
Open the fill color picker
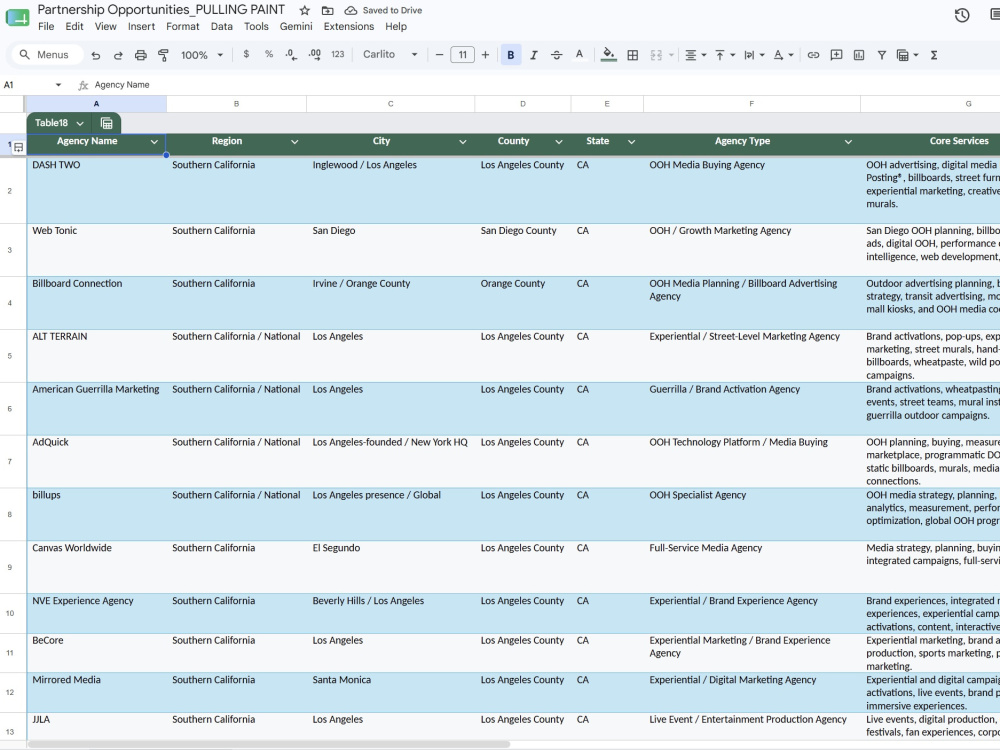pyautogui.click(x=608, y=55)
